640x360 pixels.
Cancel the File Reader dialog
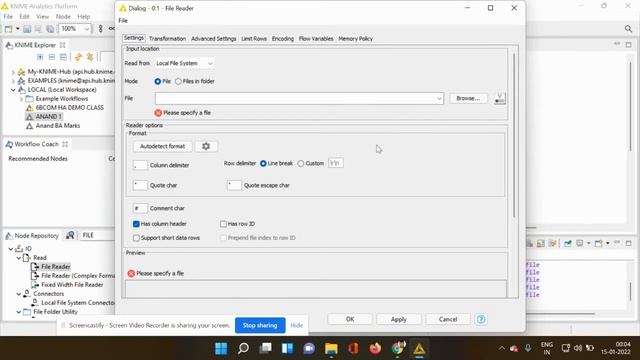[448, 319]
